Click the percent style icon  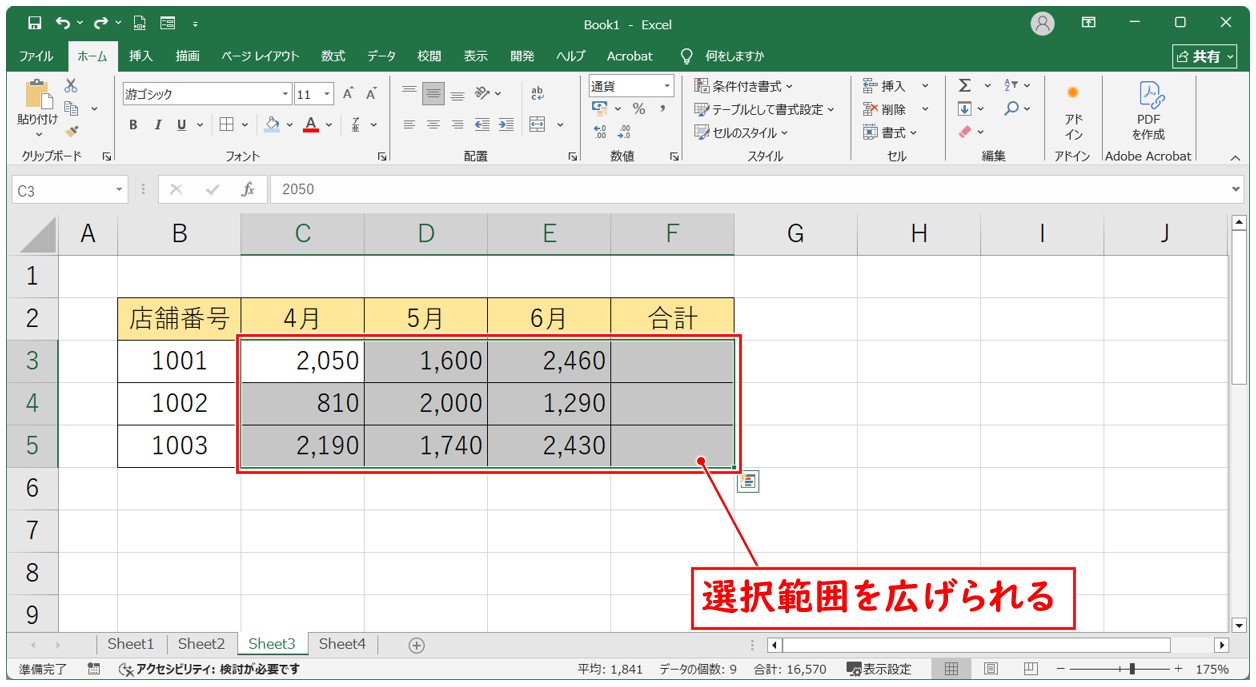[638, 109]
